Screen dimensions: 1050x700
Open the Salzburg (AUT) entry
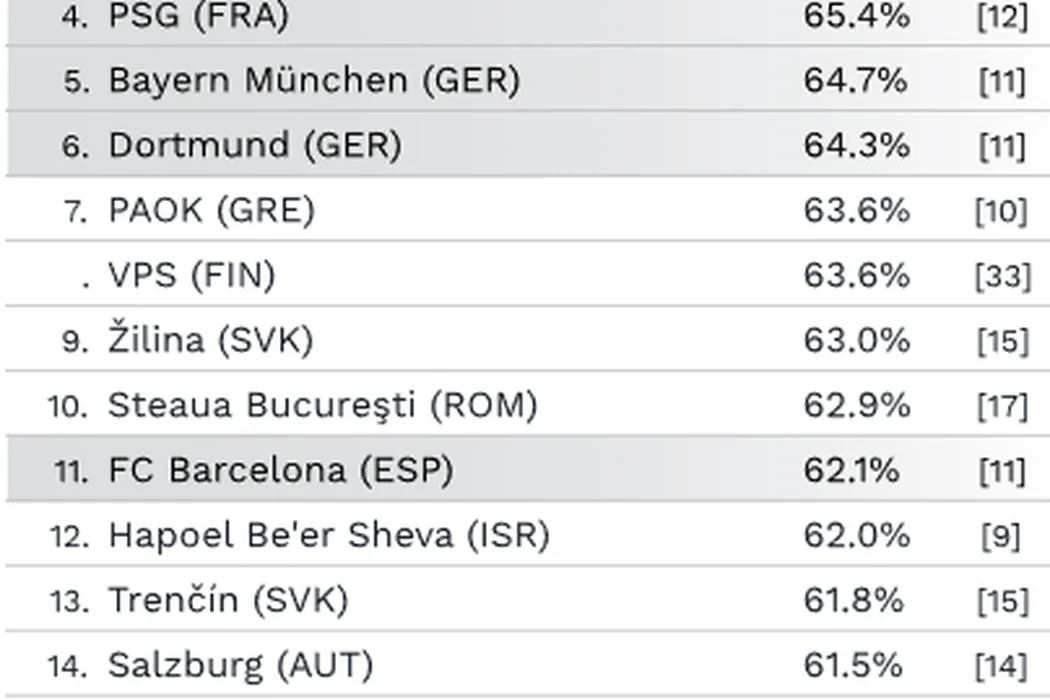[x=240, y=665]
